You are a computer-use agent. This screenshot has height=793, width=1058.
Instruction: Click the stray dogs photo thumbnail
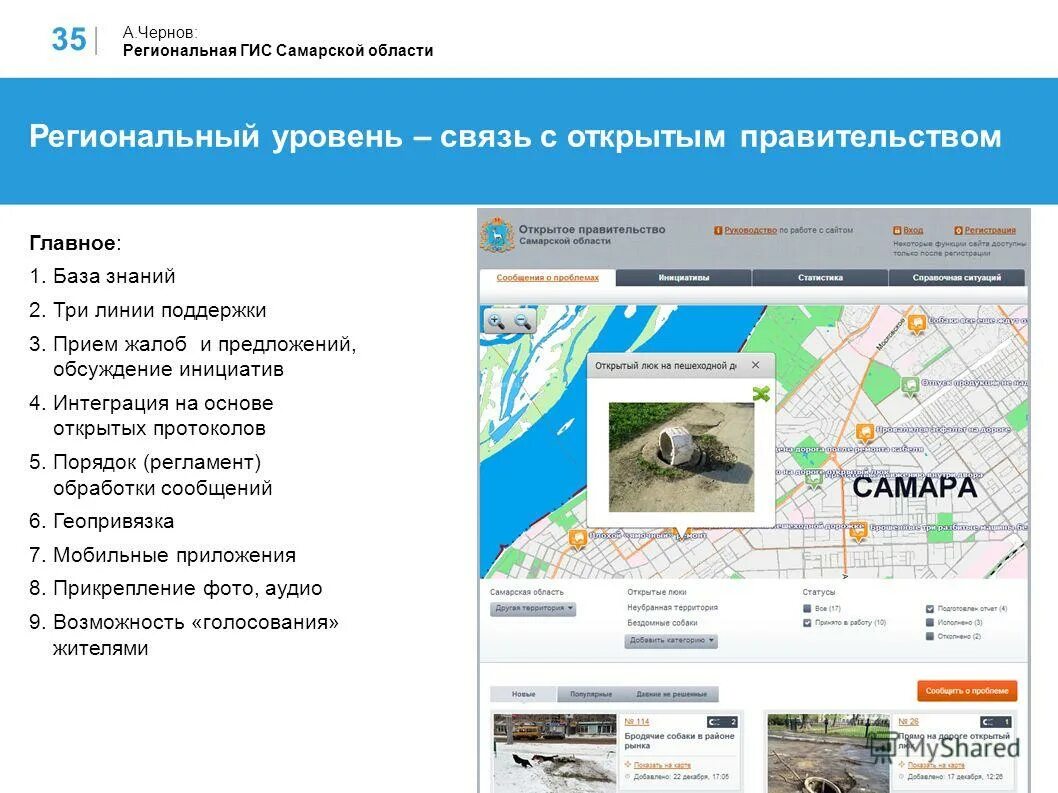click(555, 750)
